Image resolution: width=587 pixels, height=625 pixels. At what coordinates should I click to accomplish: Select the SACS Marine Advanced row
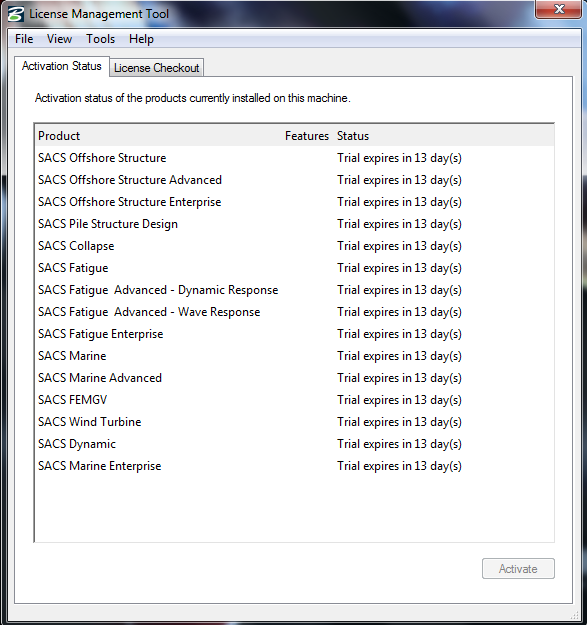click(x=294, y=378)
